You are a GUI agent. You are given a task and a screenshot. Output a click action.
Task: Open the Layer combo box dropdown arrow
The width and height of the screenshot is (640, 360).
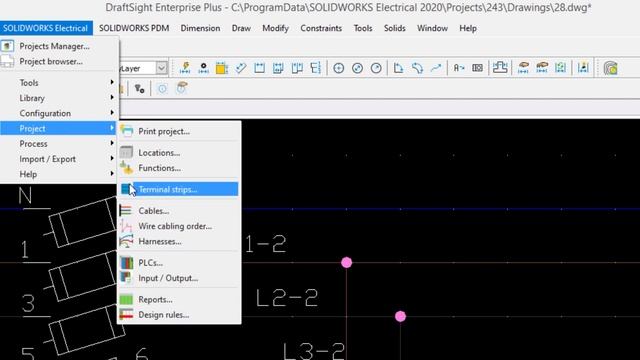click(x=161, y=68)
